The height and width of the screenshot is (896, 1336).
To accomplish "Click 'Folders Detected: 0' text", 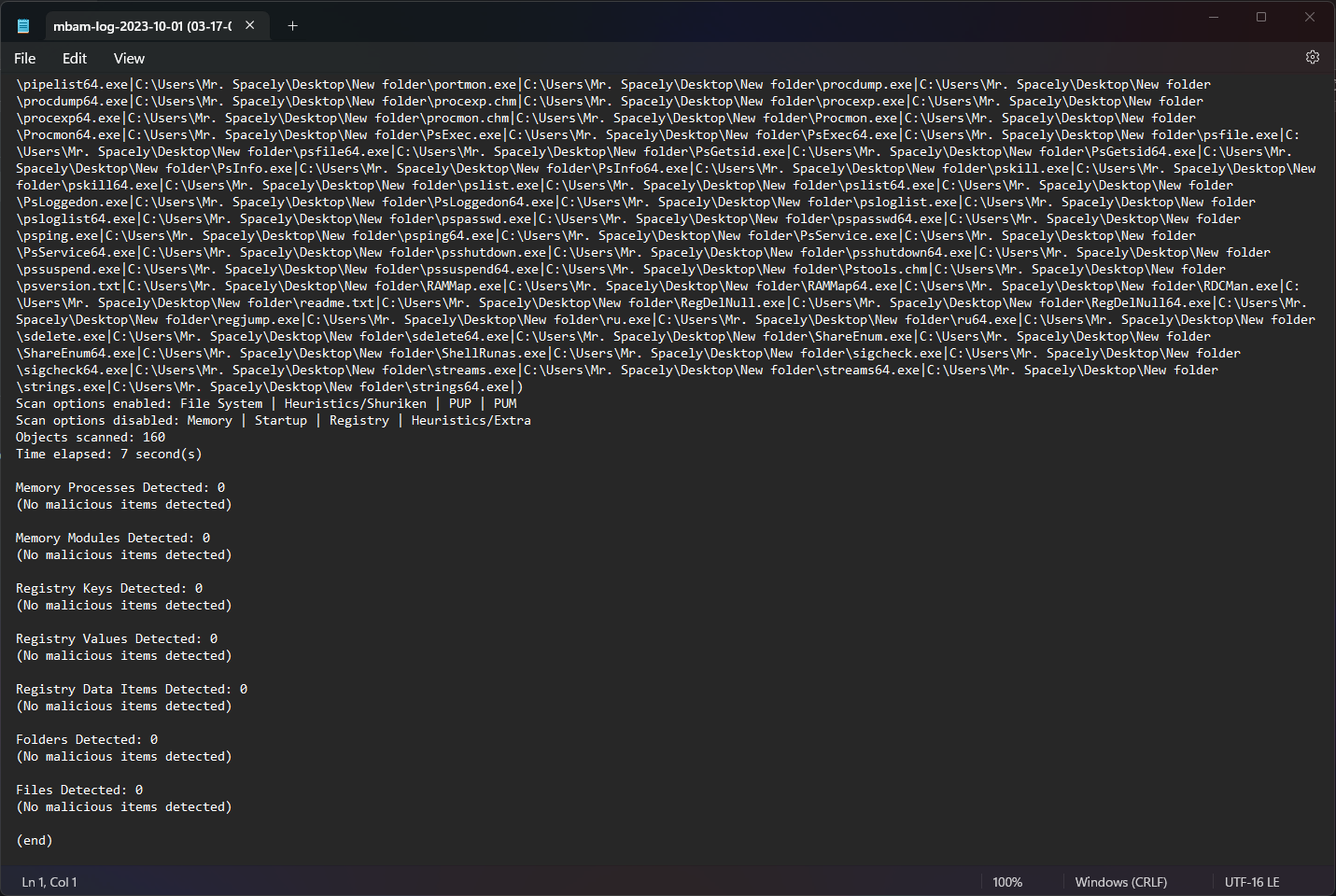I will coord(87,739).
